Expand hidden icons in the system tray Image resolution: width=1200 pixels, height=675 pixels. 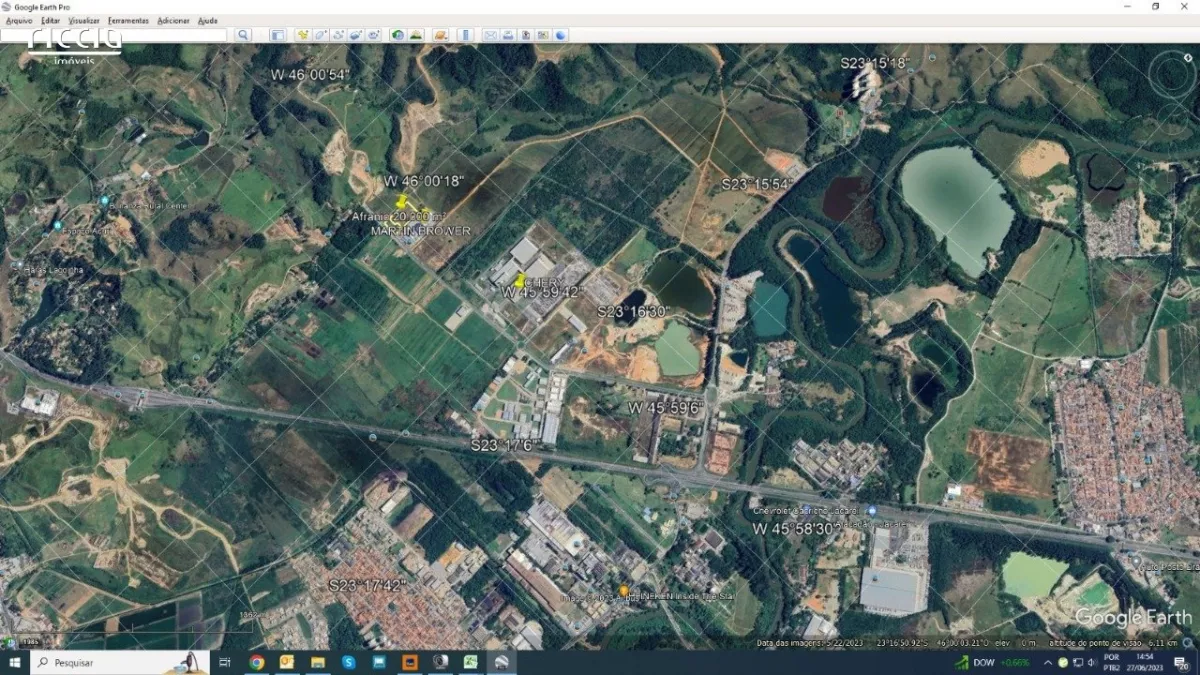(x=1047, y=662)
